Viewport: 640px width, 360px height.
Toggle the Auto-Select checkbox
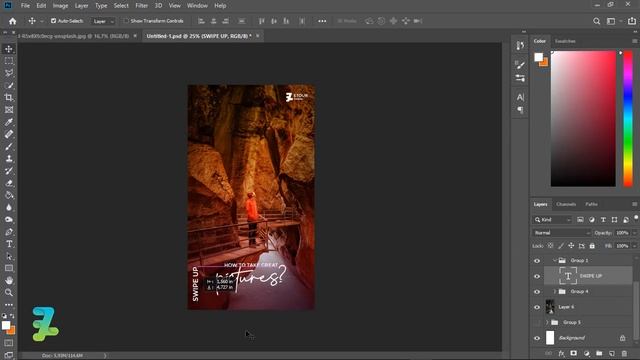[x=53, y=21]
